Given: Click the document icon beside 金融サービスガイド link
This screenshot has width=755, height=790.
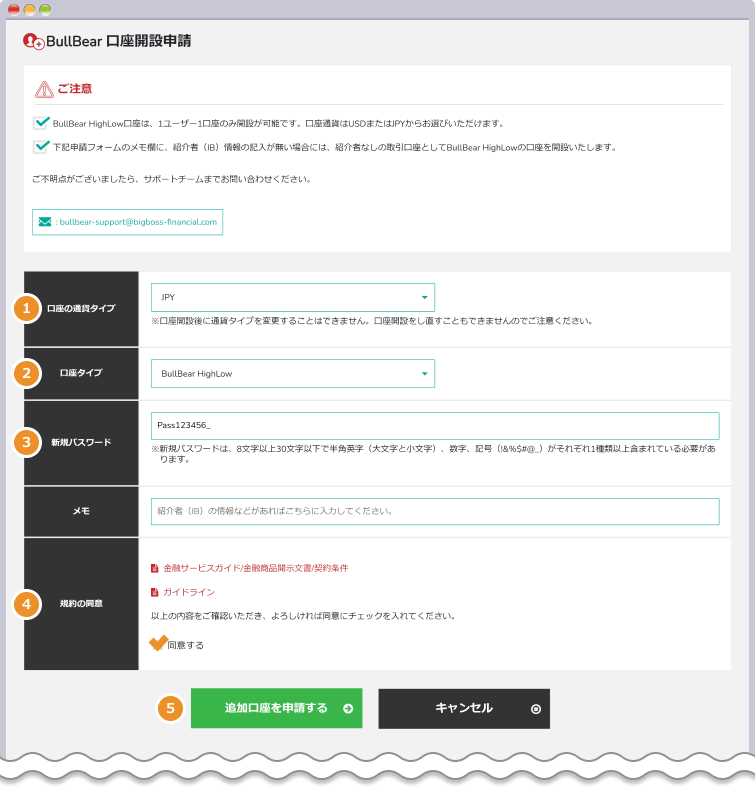Looking at the screenshot, I should pos(155,568).
